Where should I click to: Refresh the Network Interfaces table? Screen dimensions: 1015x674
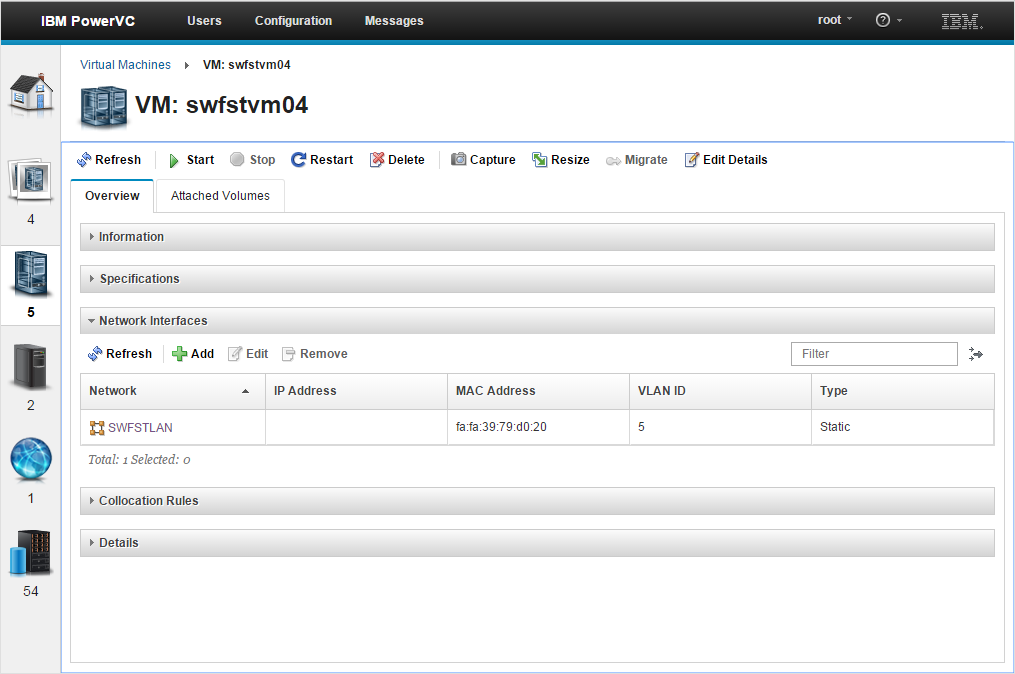[x=120, y=354]
